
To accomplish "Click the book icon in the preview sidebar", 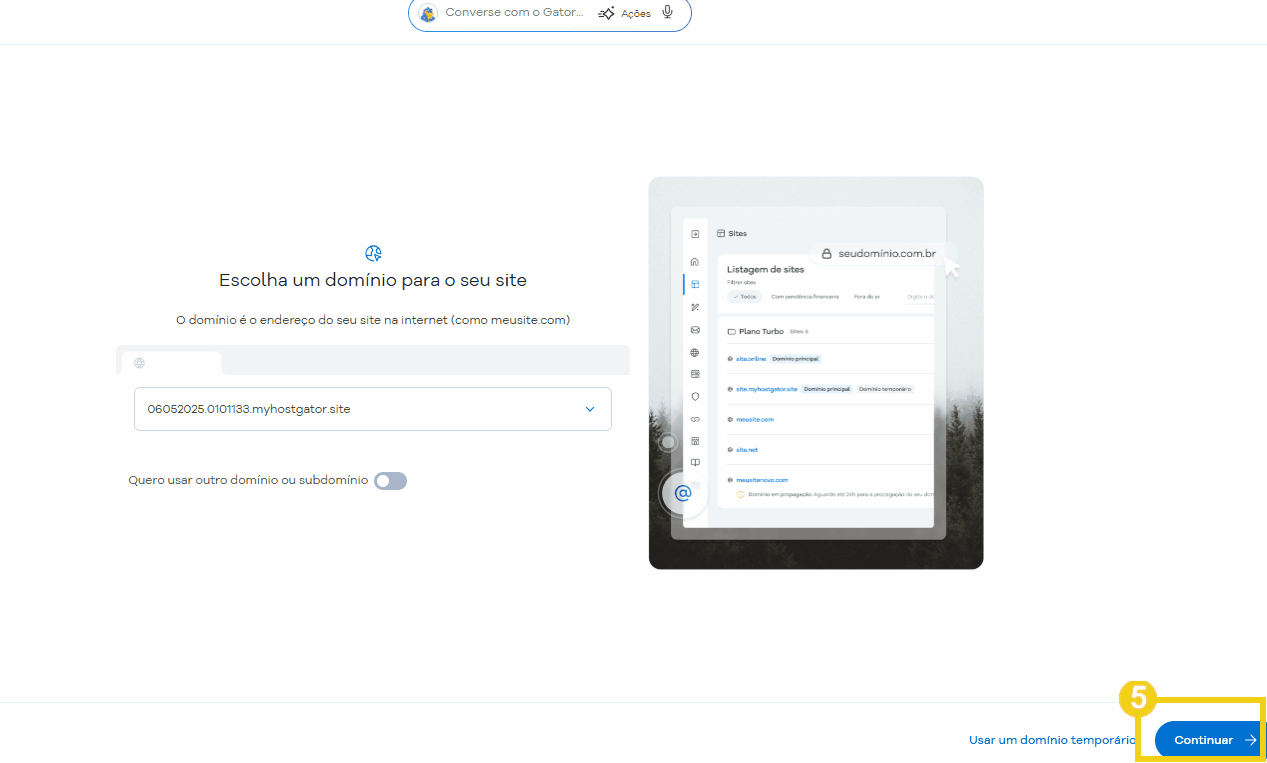I will pyautogui.click(x=694, y=462).
